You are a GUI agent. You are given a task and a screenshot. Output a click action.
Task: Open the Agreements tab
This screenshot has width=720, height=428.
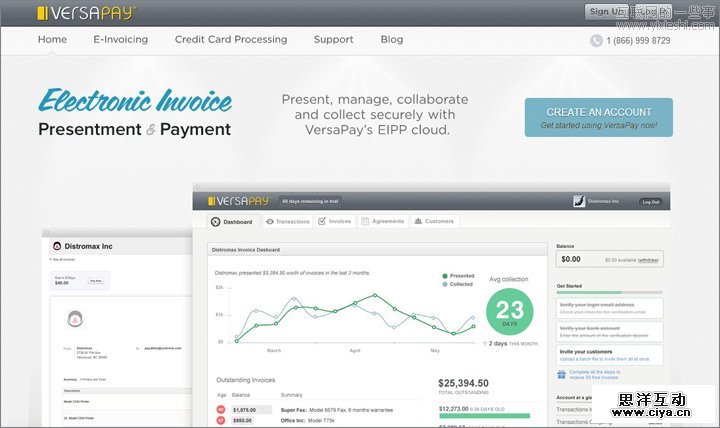click(382, 221)
